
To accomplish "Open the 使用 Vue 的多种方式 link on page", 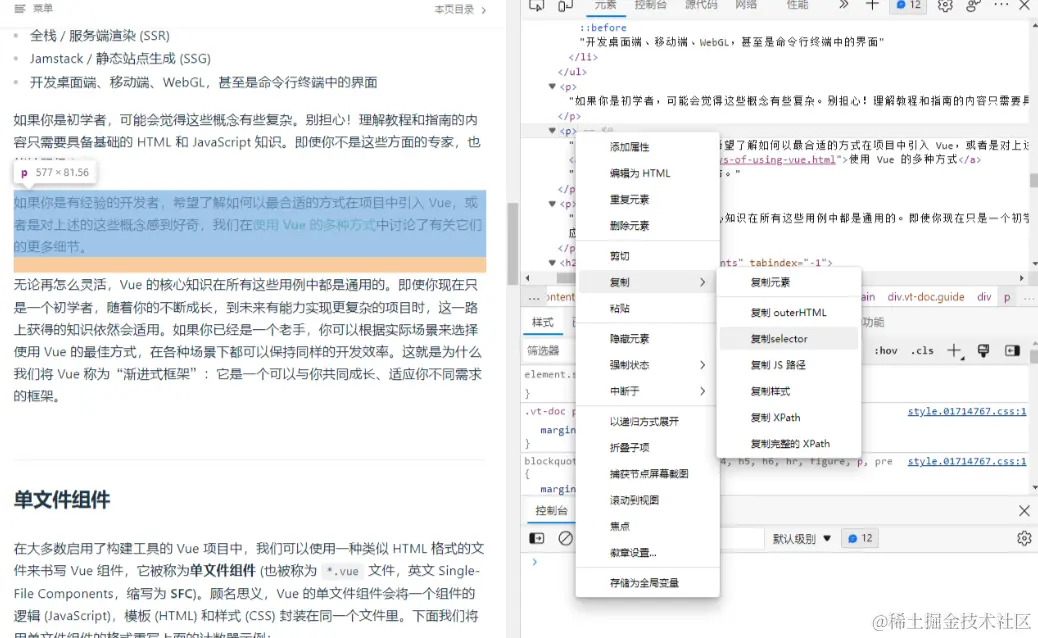I will tap(314, 225).
